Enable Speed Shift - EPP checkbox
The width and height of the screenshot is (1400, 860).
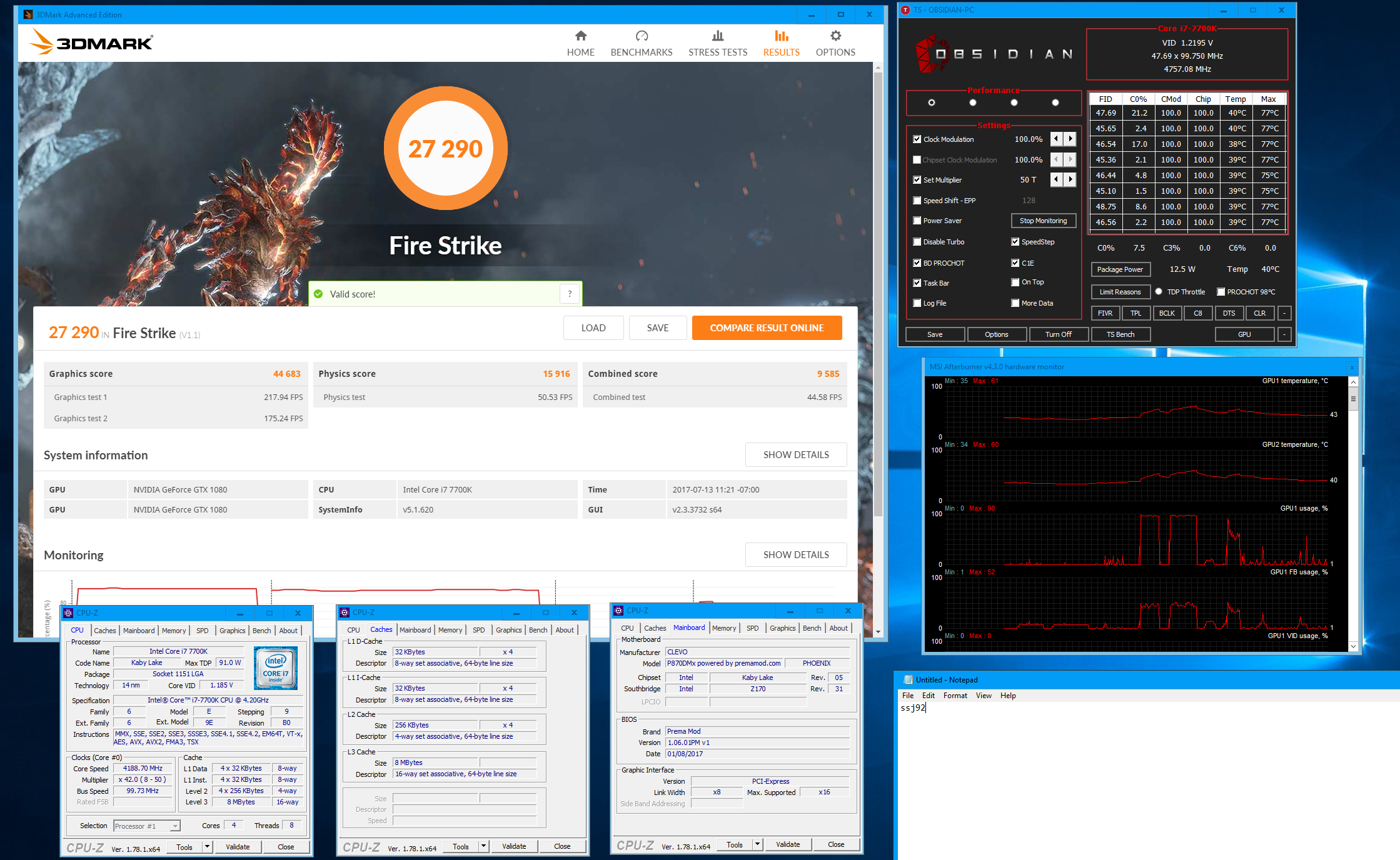(917, 201)
